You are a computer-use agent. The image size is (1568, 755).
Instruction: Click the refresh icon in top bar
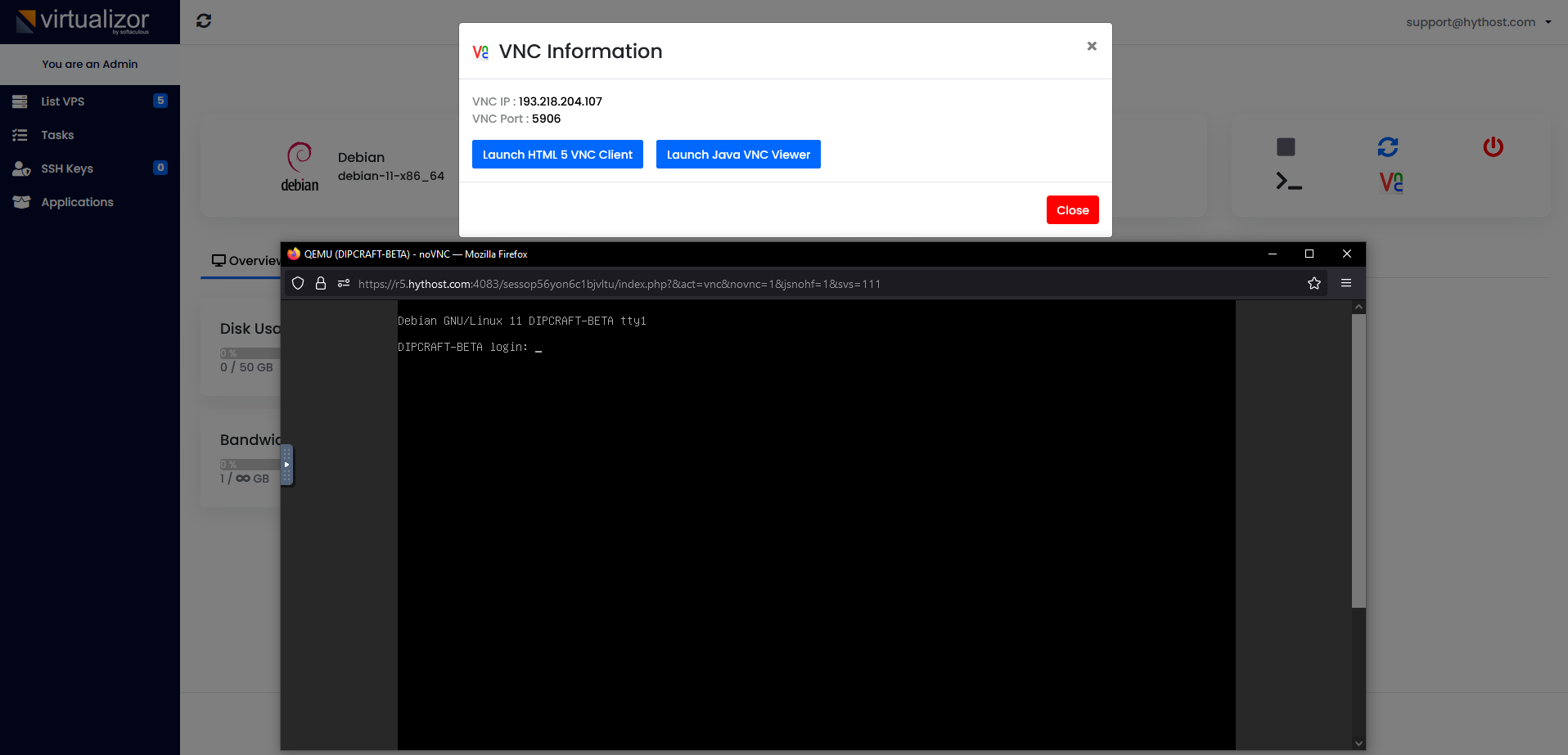click(204, 21)
